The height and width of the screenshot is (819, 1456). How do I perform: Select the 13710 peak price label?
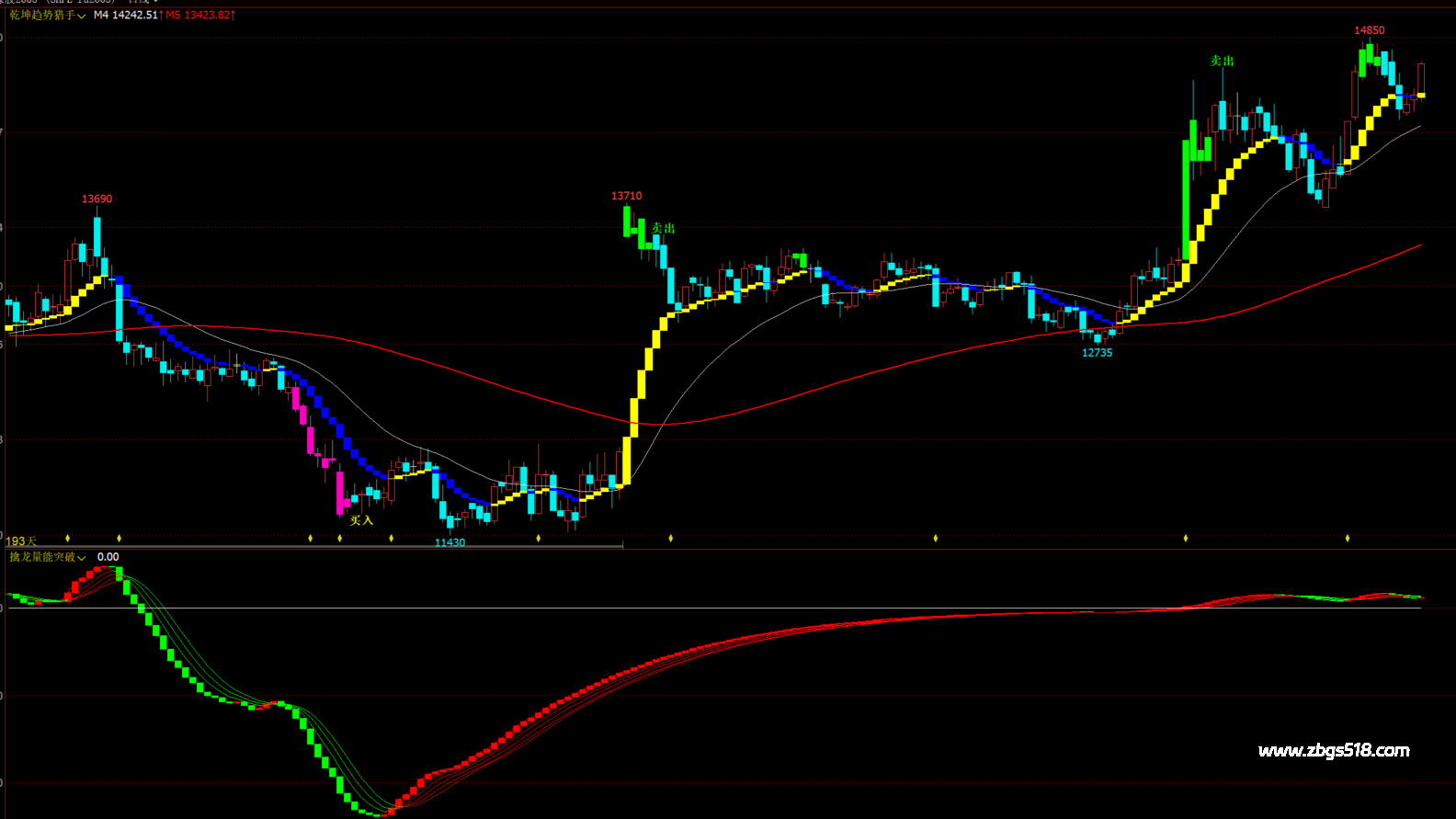[x=626, y=197]
